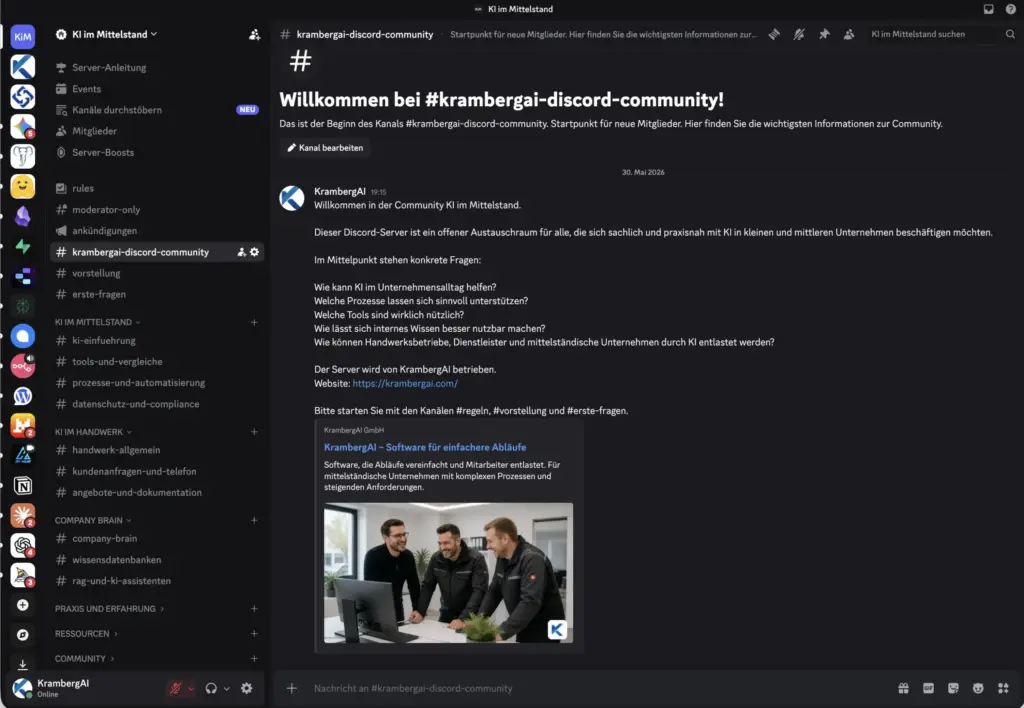Select the rules channel

(x=157, y=188)
